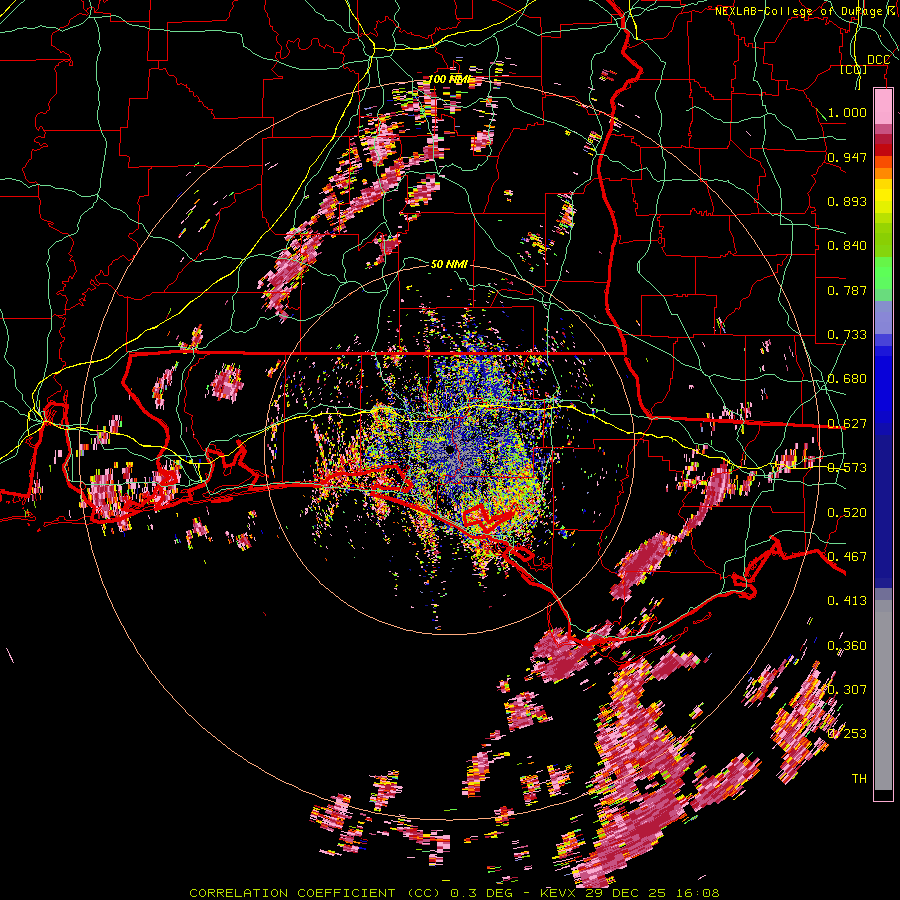Select the 0.253 legend value
This screenshot has width=900, height=900.
click(847, 734)
